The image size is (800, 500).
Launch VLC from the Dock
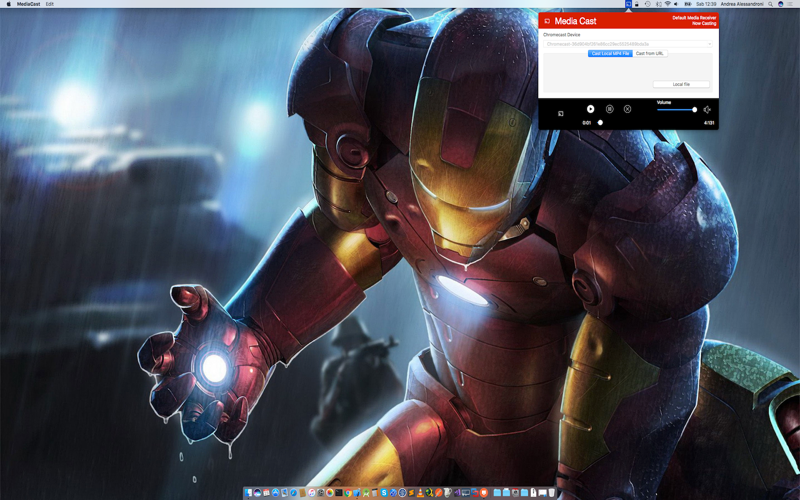point(420,493)
